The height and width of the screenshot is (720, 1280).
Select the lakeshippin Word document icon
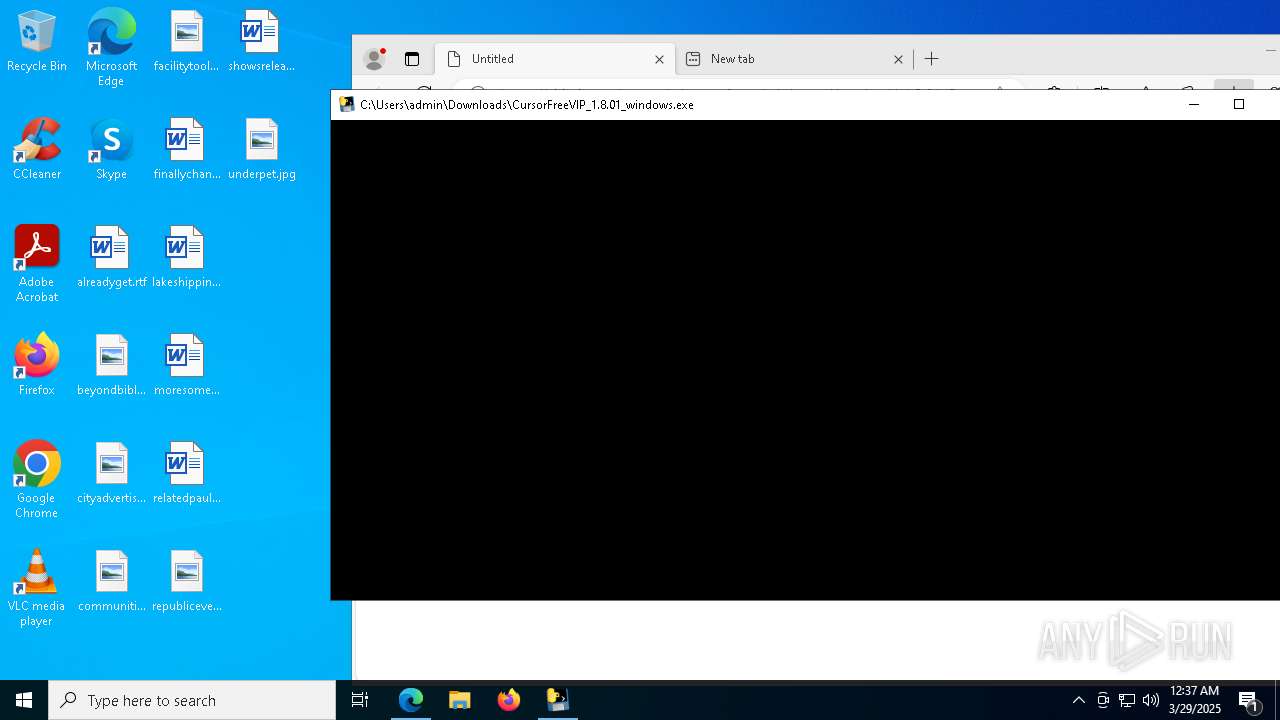click(x=186, y=258)
